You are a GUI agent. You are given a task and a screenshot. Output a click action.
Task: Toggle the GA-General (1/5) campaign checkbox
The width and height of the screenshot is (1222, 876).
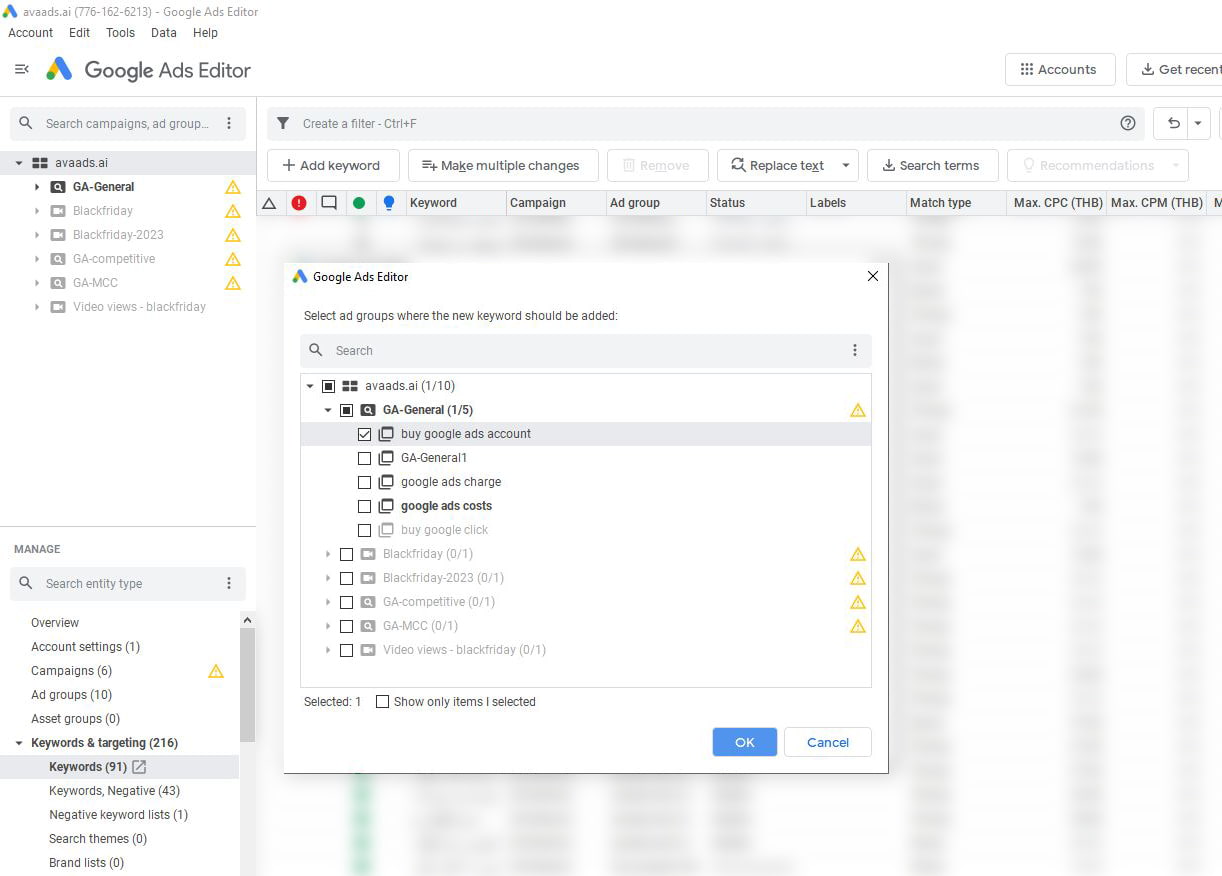(x=346, y=410)
